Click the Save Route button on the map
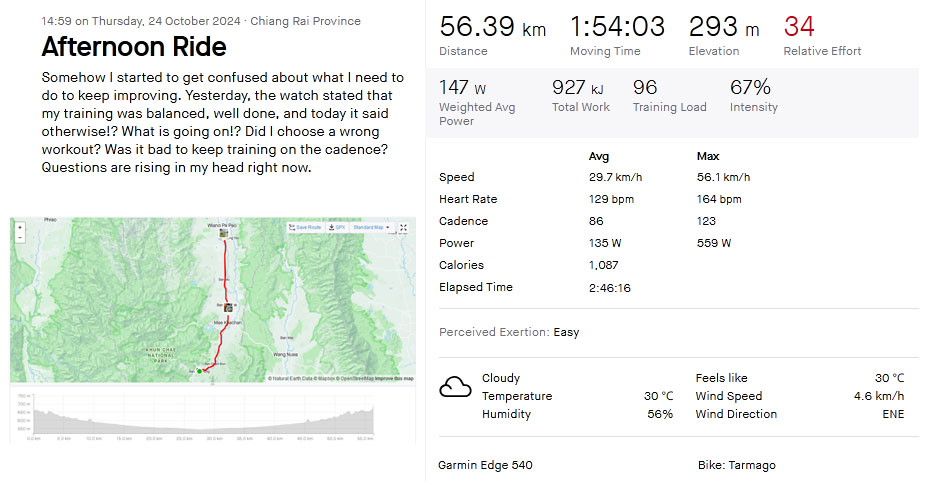This screenshot has height=481, width=950. [303, 227]
